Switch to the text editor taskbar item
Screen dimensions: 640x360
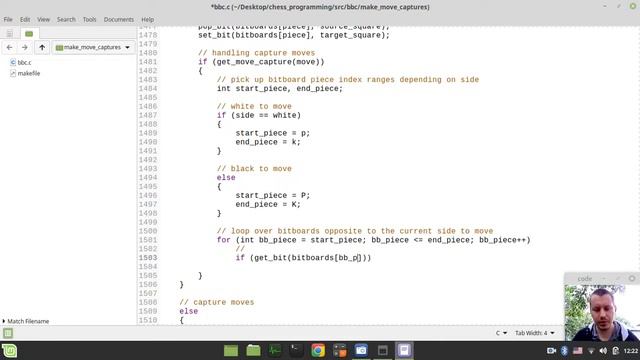pyautogui.click(x=404, y=351)
